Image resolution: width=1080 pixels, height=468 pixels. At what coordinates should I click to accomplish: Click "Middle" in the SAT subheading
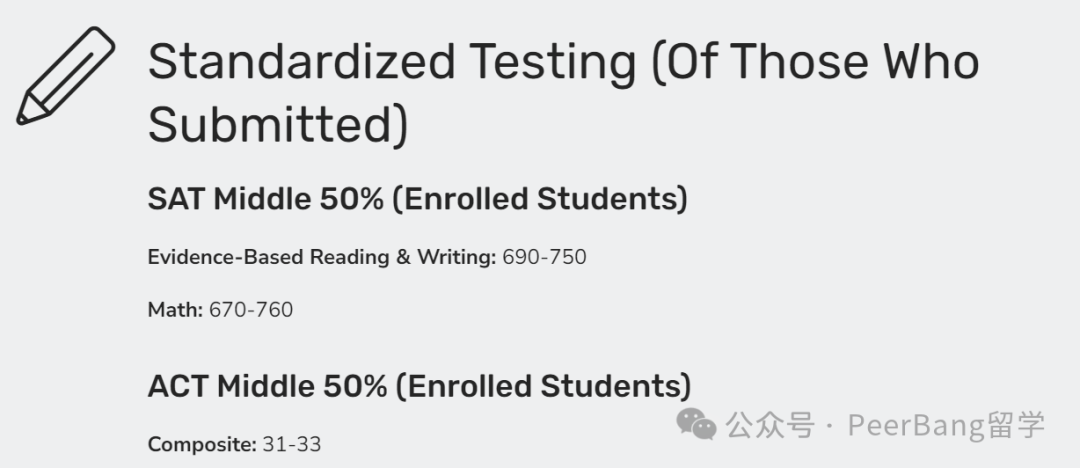262,199
